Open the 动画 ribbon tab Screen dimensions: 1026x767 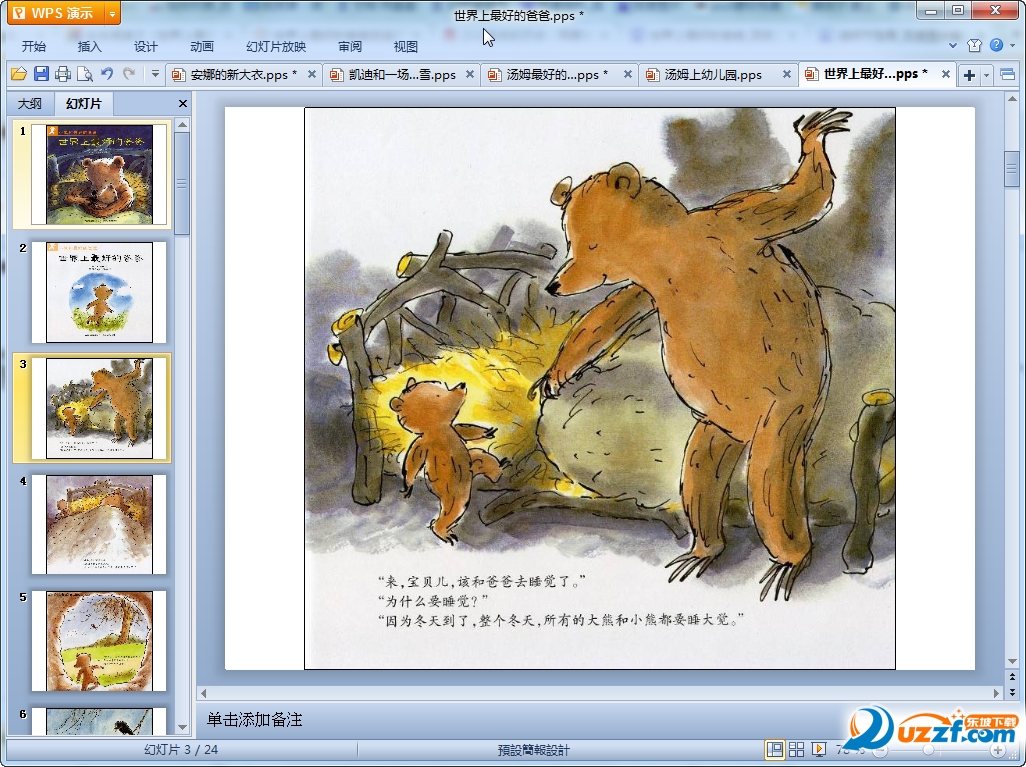(202, 46)
